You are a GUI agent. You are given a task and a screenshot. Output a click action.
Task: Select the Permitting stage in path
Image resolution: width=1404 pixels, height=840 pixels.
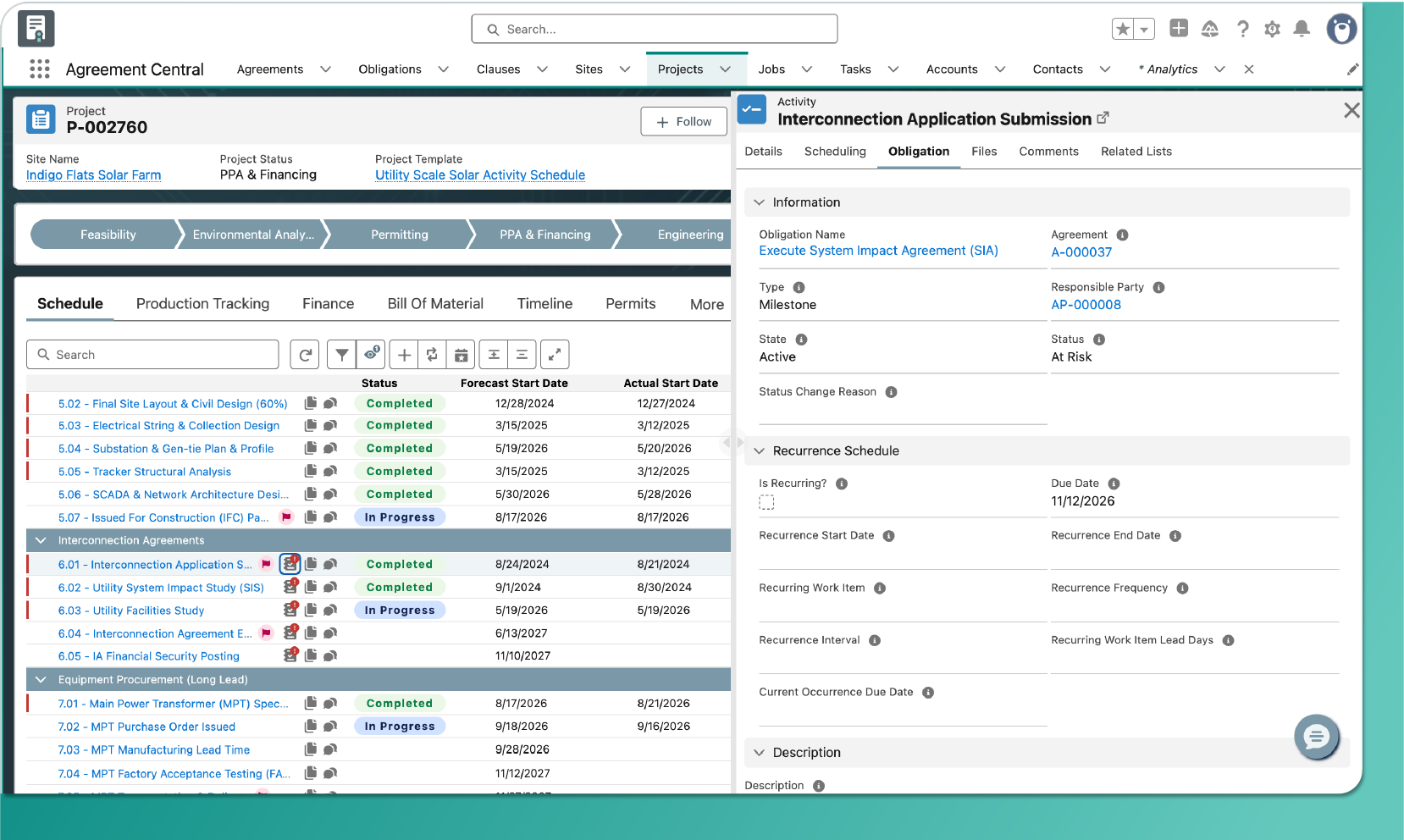(399, 235)
